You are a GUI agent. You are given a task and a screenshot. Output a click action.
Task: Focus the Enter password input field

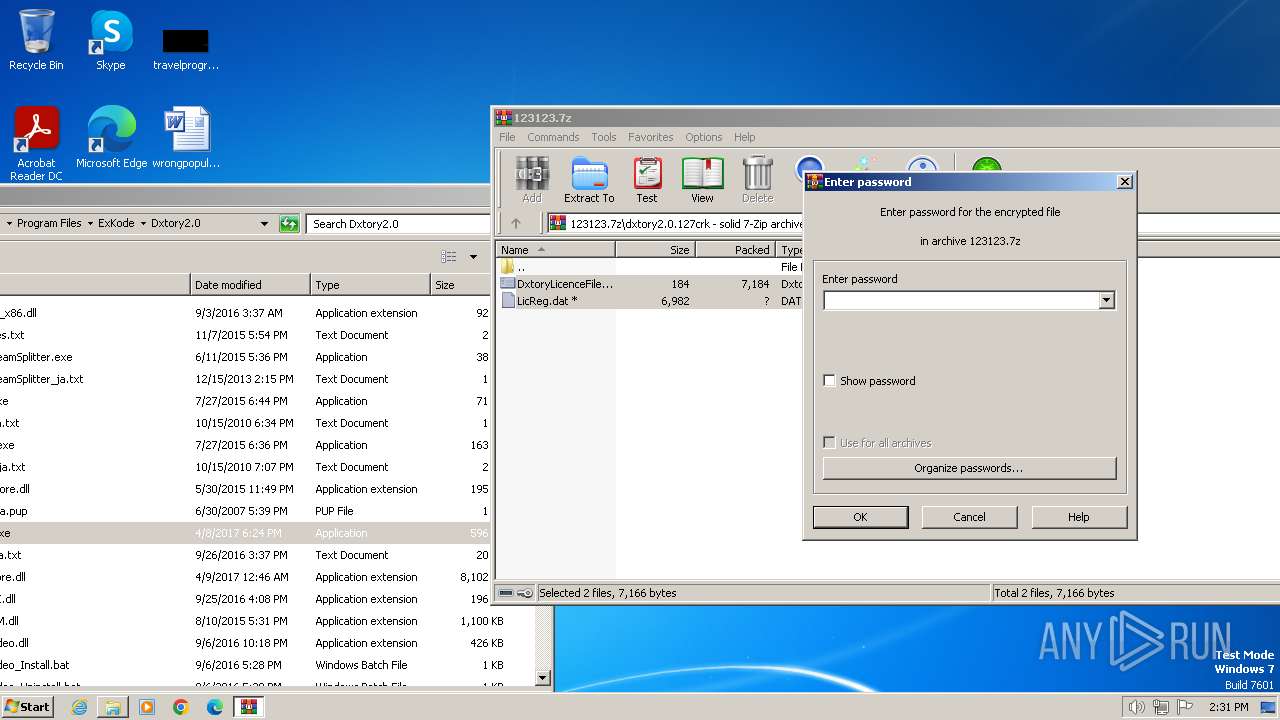(960, 300)
